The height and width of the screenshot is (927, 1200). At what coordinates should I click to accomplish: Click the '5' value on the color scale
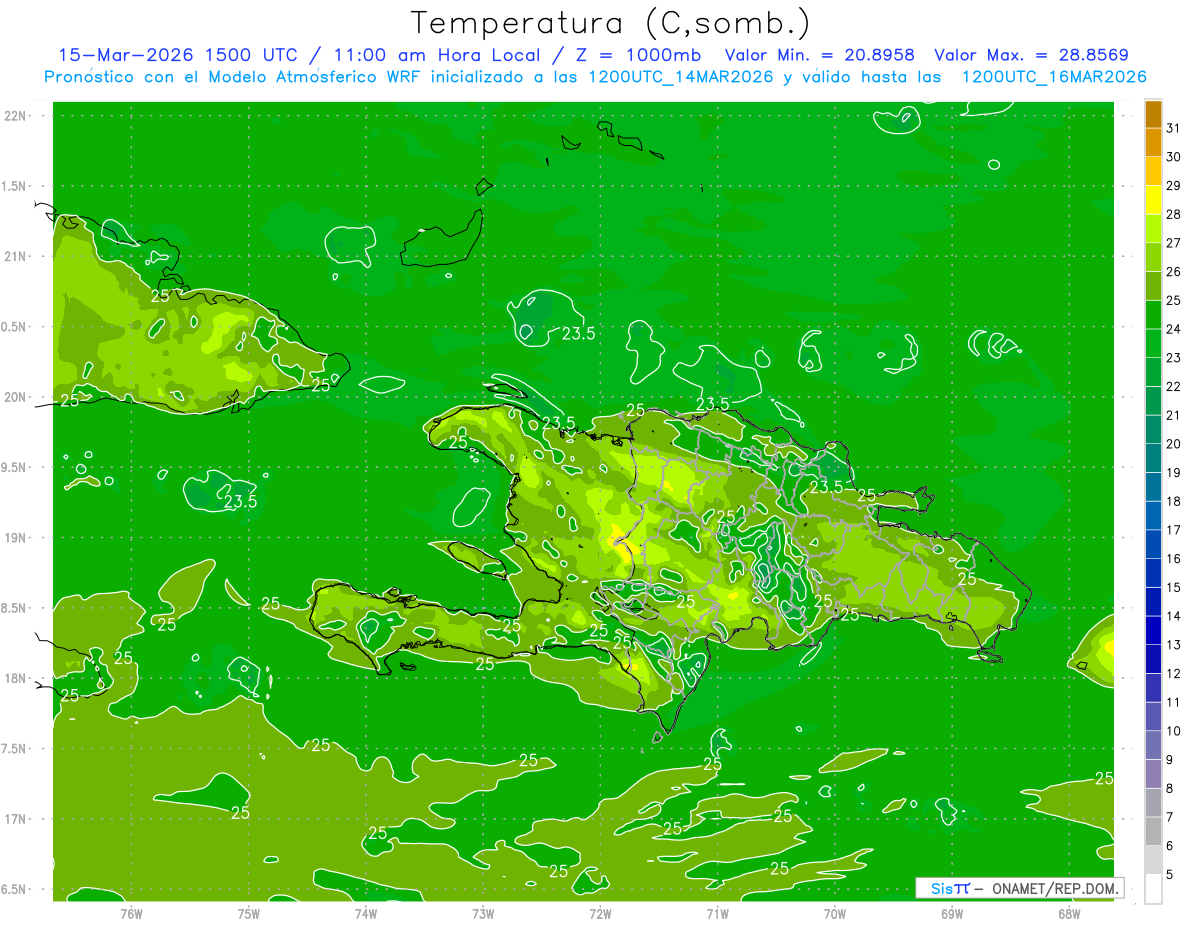pyautogui.click(x=1170, y=874)
